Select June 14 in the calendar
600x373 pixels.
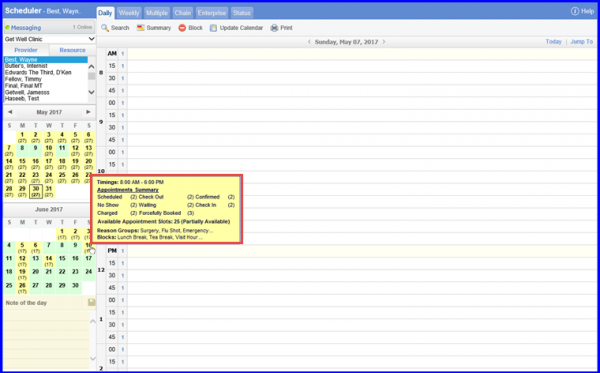click(x=49, y=261)
